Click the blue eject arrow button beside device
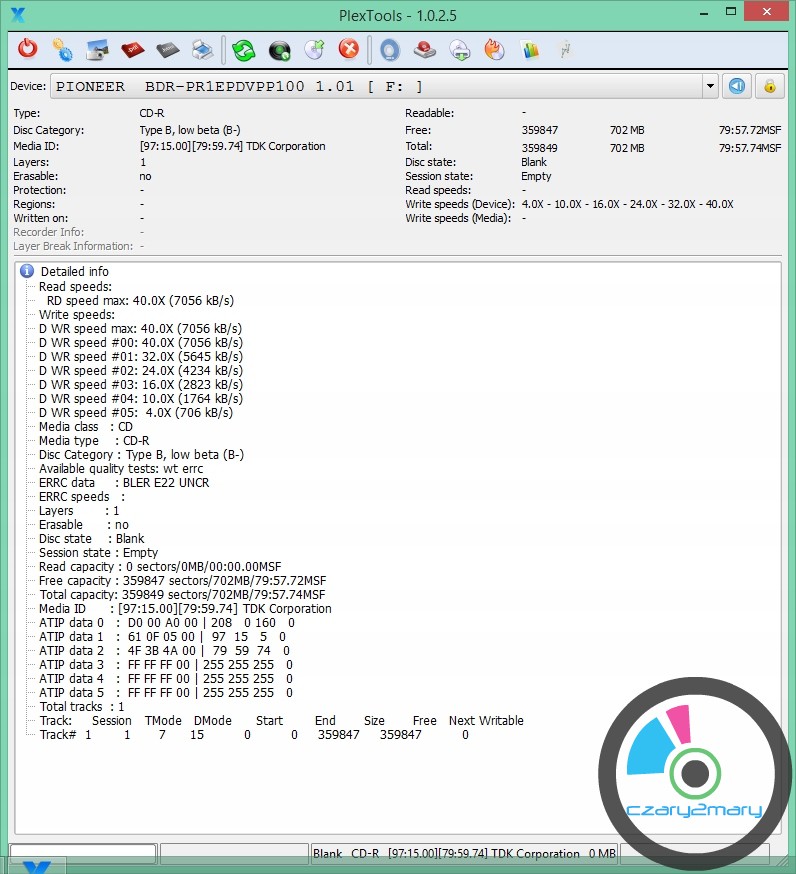The image size is (796, 874). pyautogui.click(x=737, y=86)
